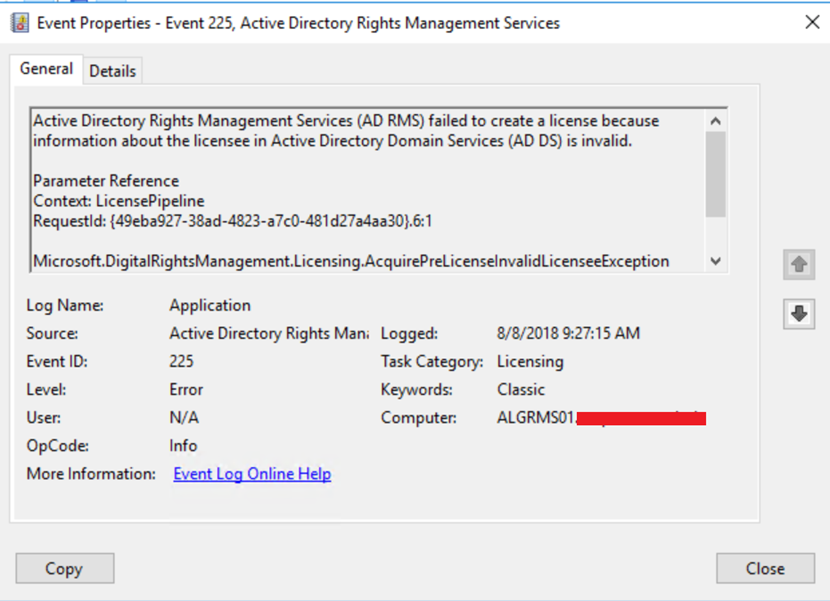830x601 pixels.
Task: Click the AcquirePreLicenseInvalidLicenseeException text line
Action: pyautogui.click(x=351, y=261)
